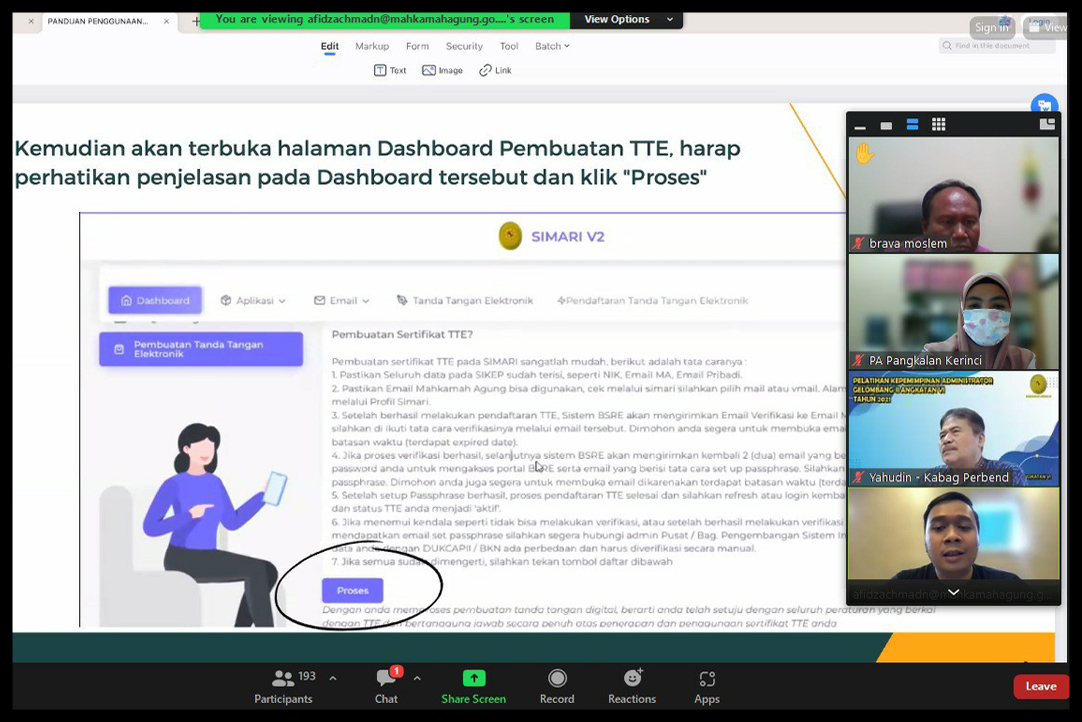Image resolution: width=1082 pixels, height=722 pixels.
Task: Switch to gallery view with the grid icon
Action: click(x=938, y=124)
